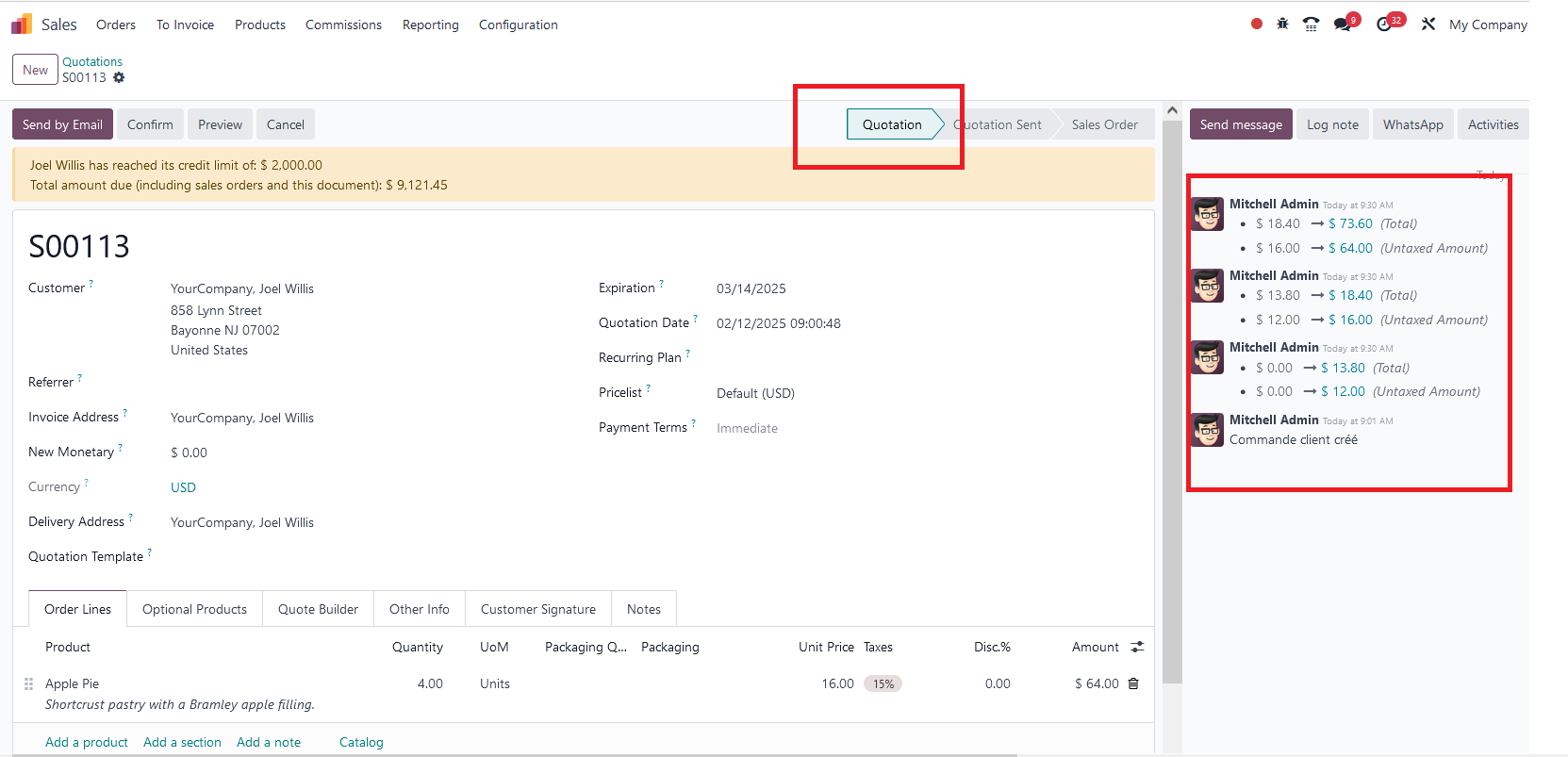Click the red recording indicator icon
The width and height of the screenshot is (1568, 757).
tap(1256, 25)
